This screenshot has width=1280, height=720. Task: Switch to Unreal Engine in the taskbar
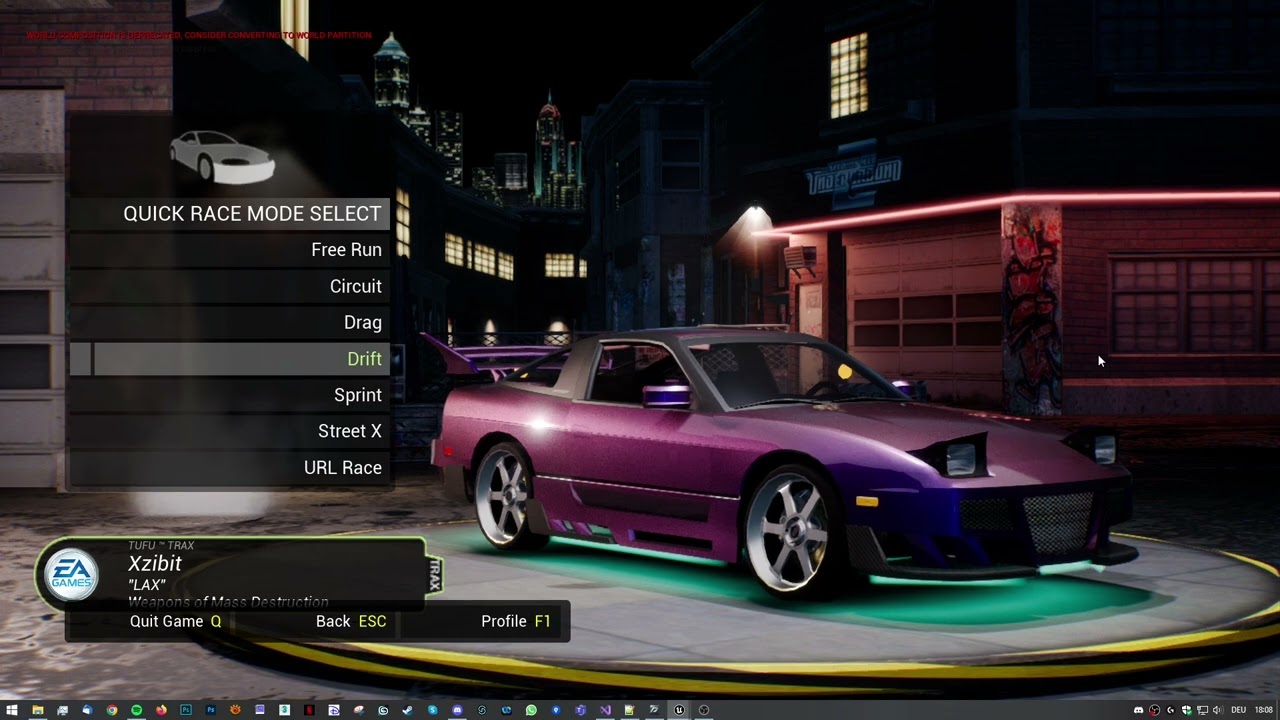[x=679, y=710]
